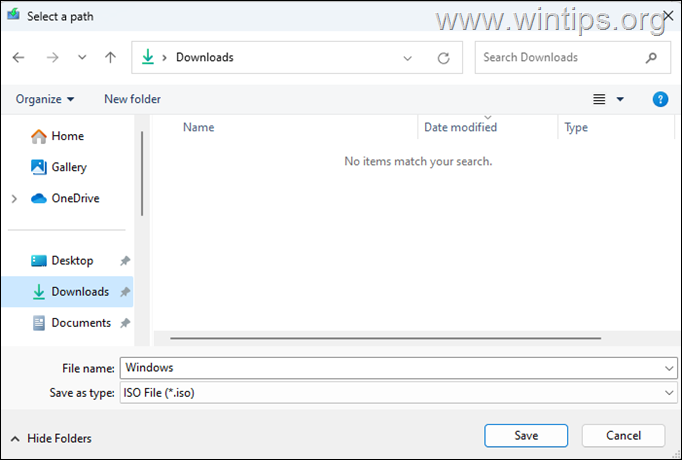682x460 pixels.
Task: Sort by the Name column header
Action: click(x=198, y=127)
